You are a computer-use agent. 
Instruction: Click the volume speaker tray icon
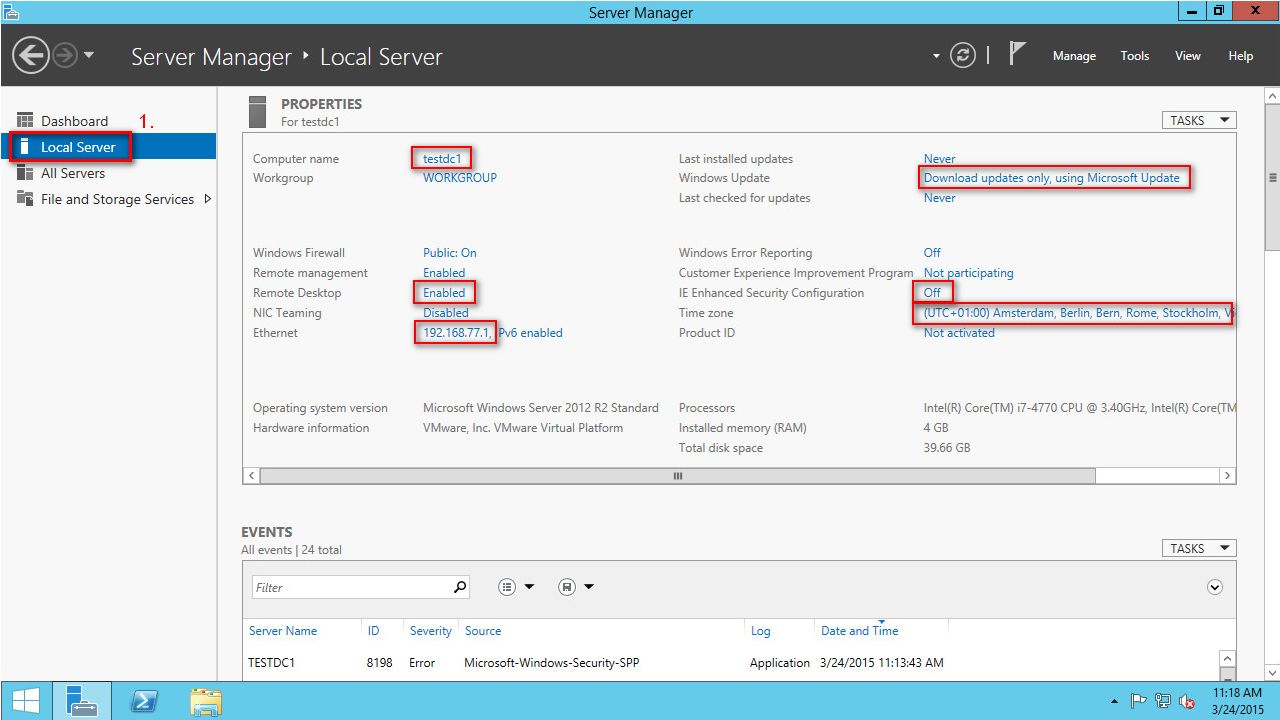click(x=1187, y=702)
